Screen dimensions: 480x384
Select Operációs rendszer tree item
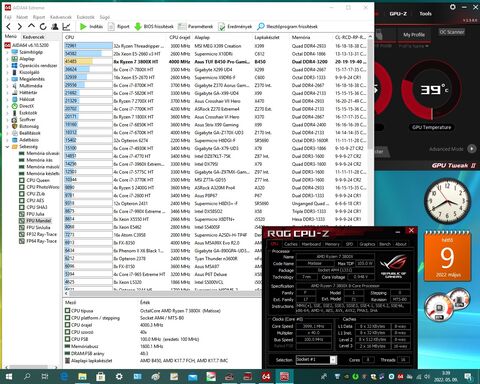coord(38,65)
